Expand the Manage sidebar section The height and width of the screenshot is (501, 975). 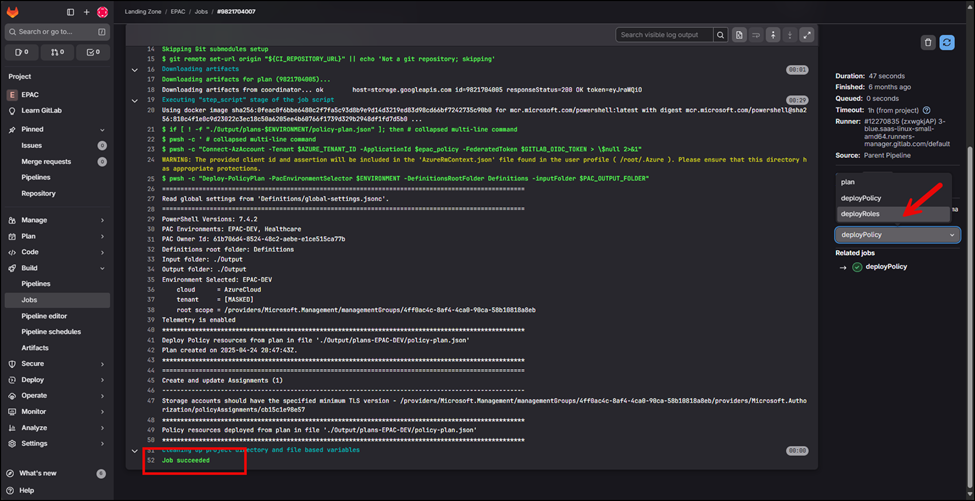57,220
